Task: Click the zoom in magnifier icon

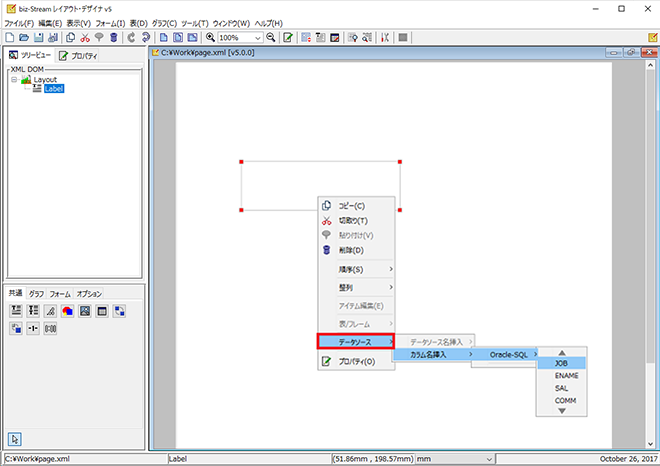Action: point(210,37)
